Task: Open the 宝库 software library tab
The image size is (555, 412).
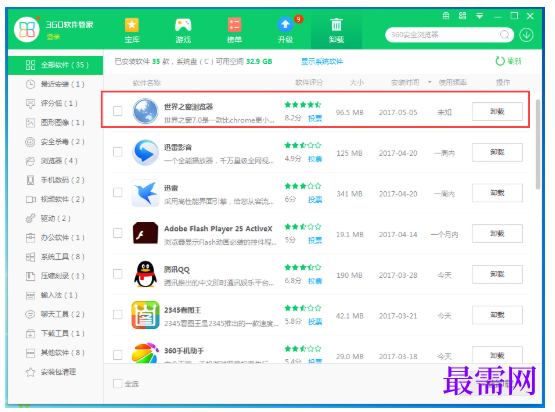Action: coord(132,31)
